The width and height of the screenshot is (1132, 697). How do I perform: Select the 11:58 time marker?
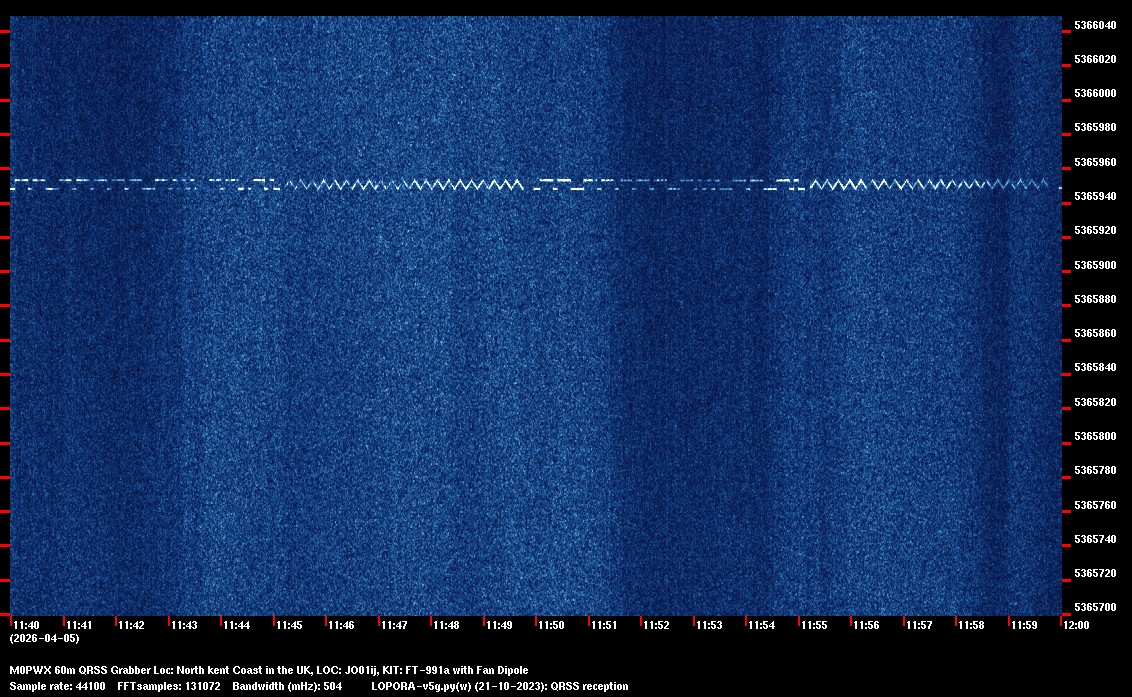pyautogui.click(x=971, y=625)
